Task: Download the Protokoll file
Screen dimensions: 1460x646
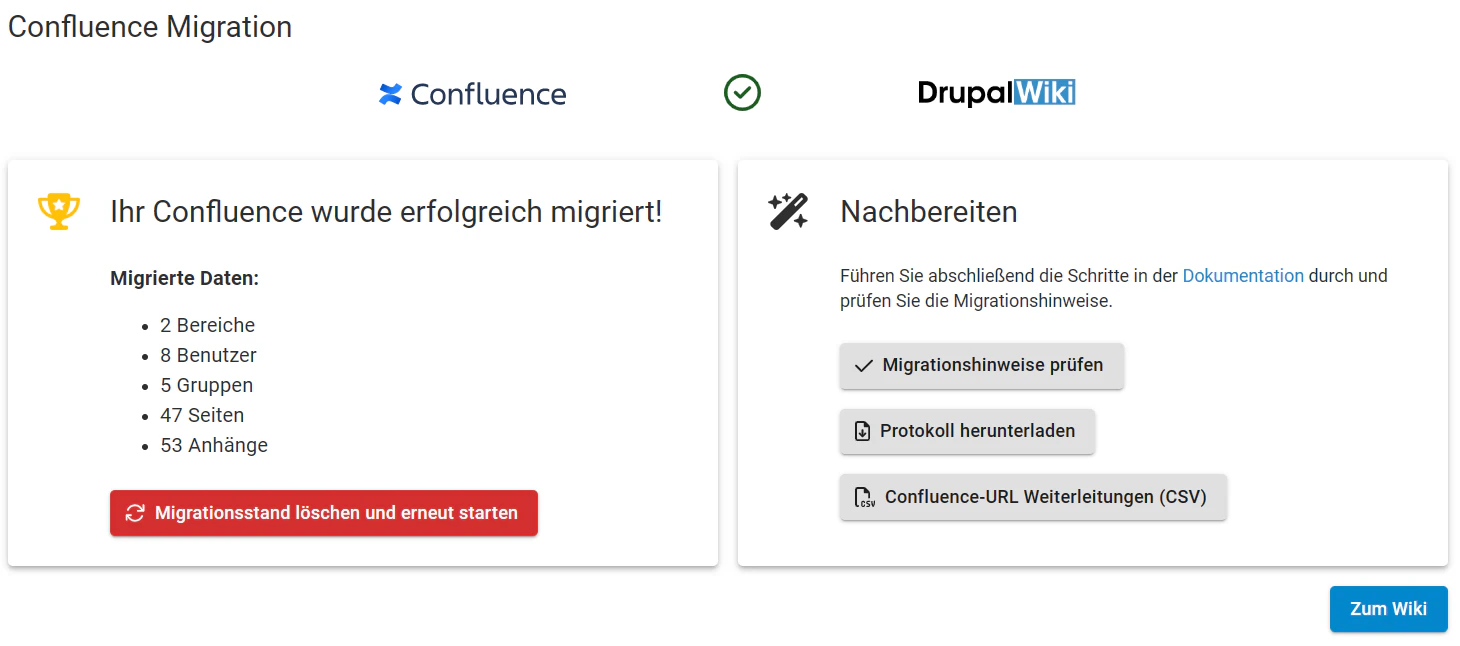Action: pyautogui.click(x=967, y=431)
